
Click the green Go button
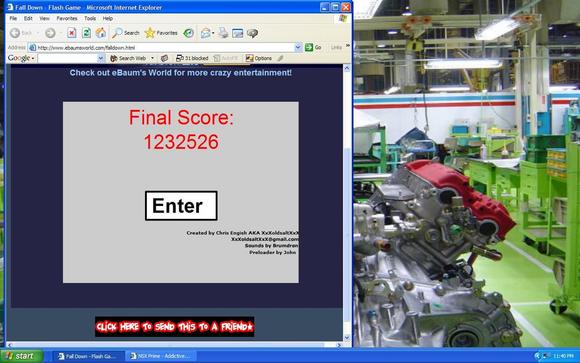pos(313,47)
